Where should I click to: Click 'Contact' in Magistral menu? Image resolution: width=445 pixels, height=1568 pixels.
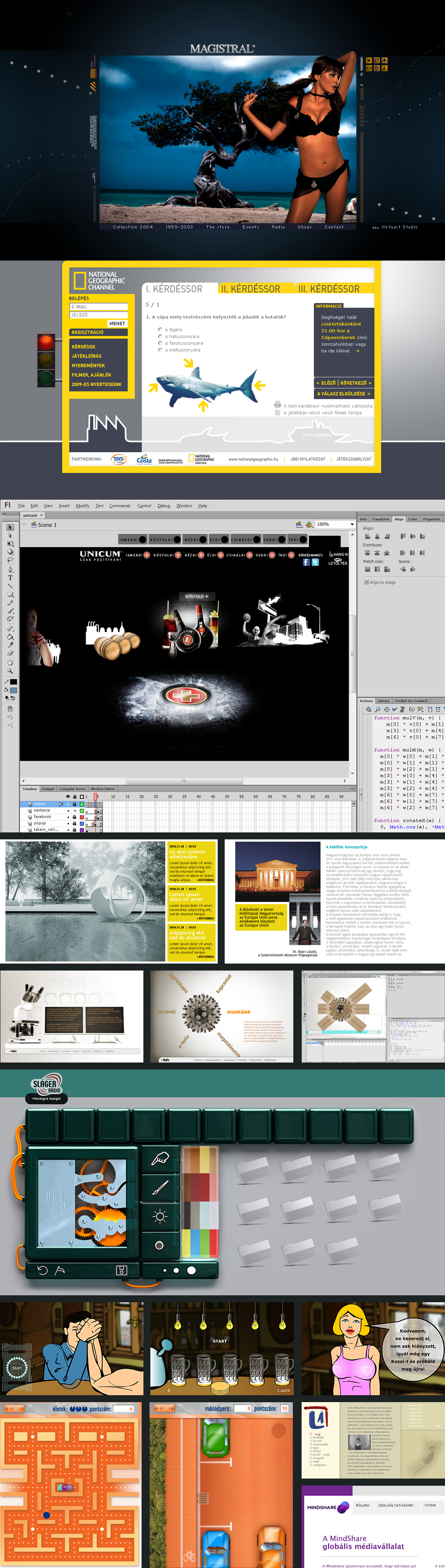(x=334, y=227)
